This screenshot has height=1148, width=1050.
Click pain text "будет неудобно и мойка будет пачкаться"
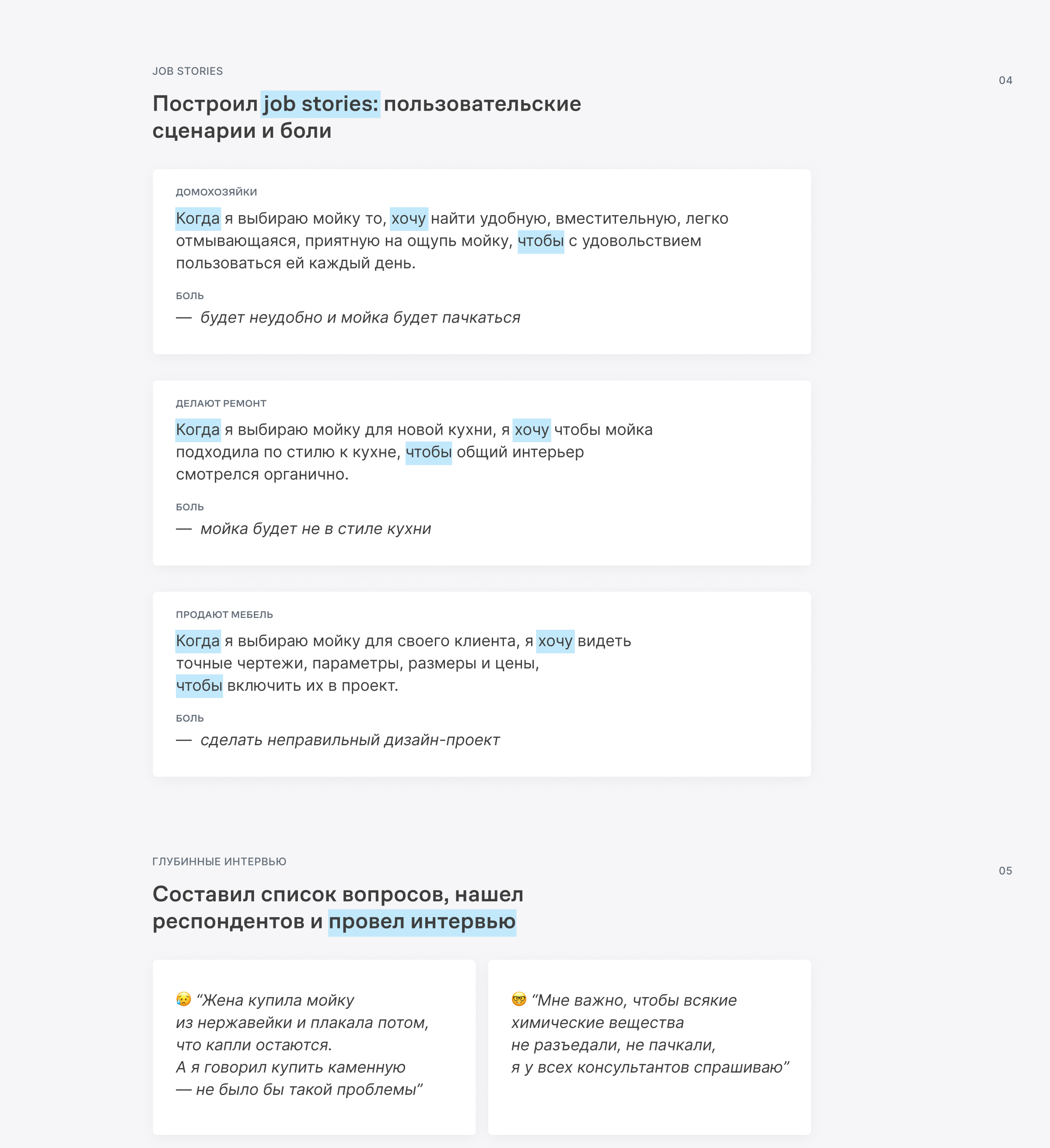pos(360,318)
